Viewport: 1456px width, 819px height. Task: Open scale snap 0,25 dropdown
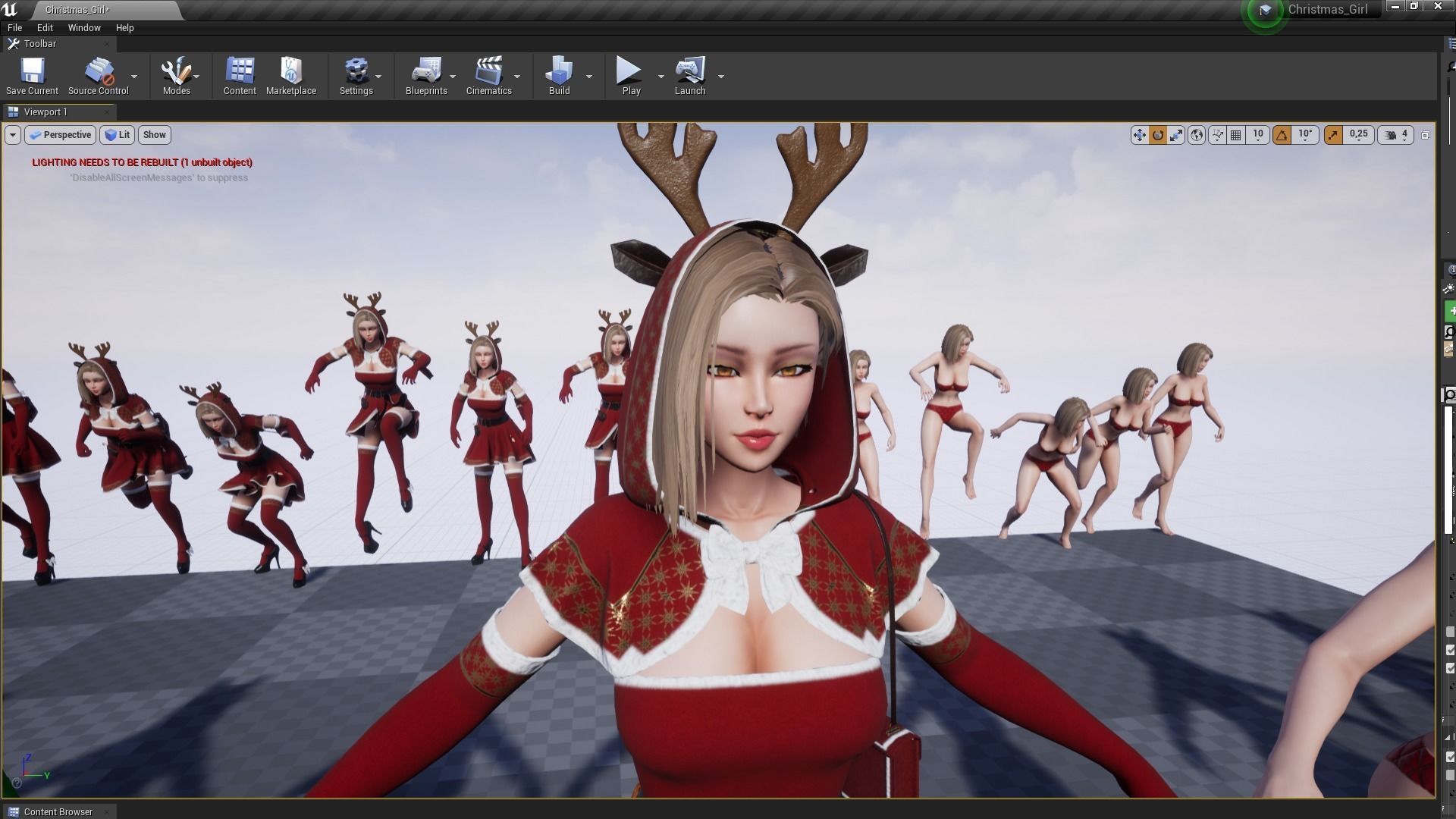coord(1358,134)
